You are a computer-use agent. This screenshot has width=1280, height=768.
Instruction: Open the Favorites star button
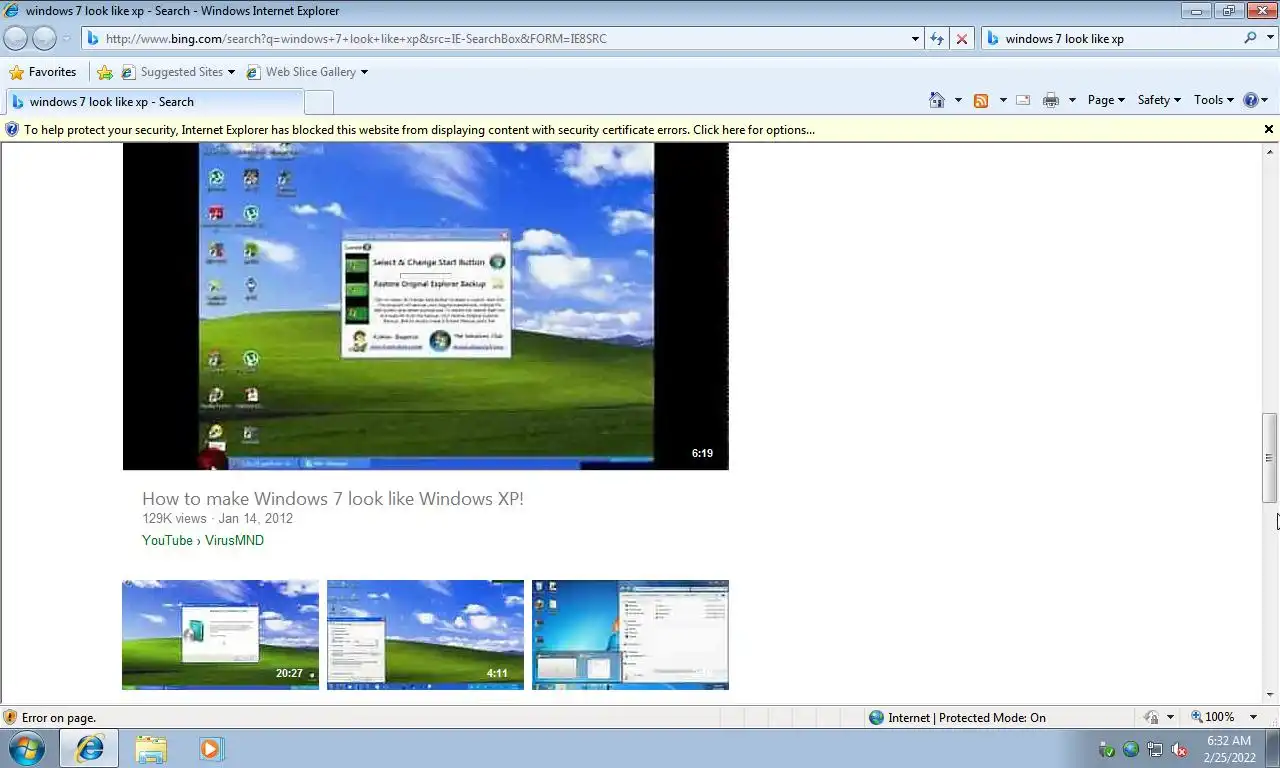coord(43,72)
